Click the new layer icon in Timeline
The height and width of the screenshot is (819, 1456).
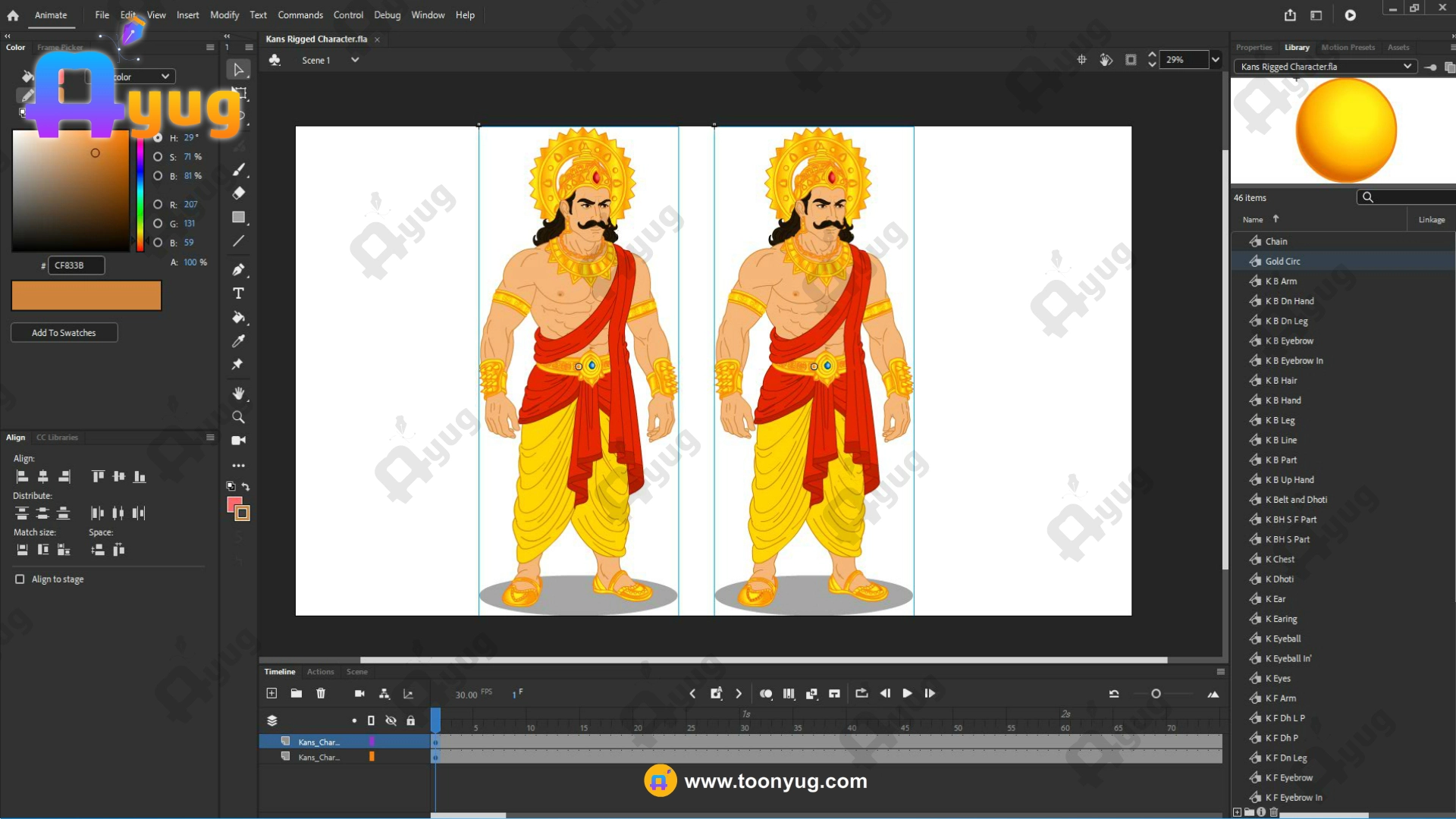point(271,693)
